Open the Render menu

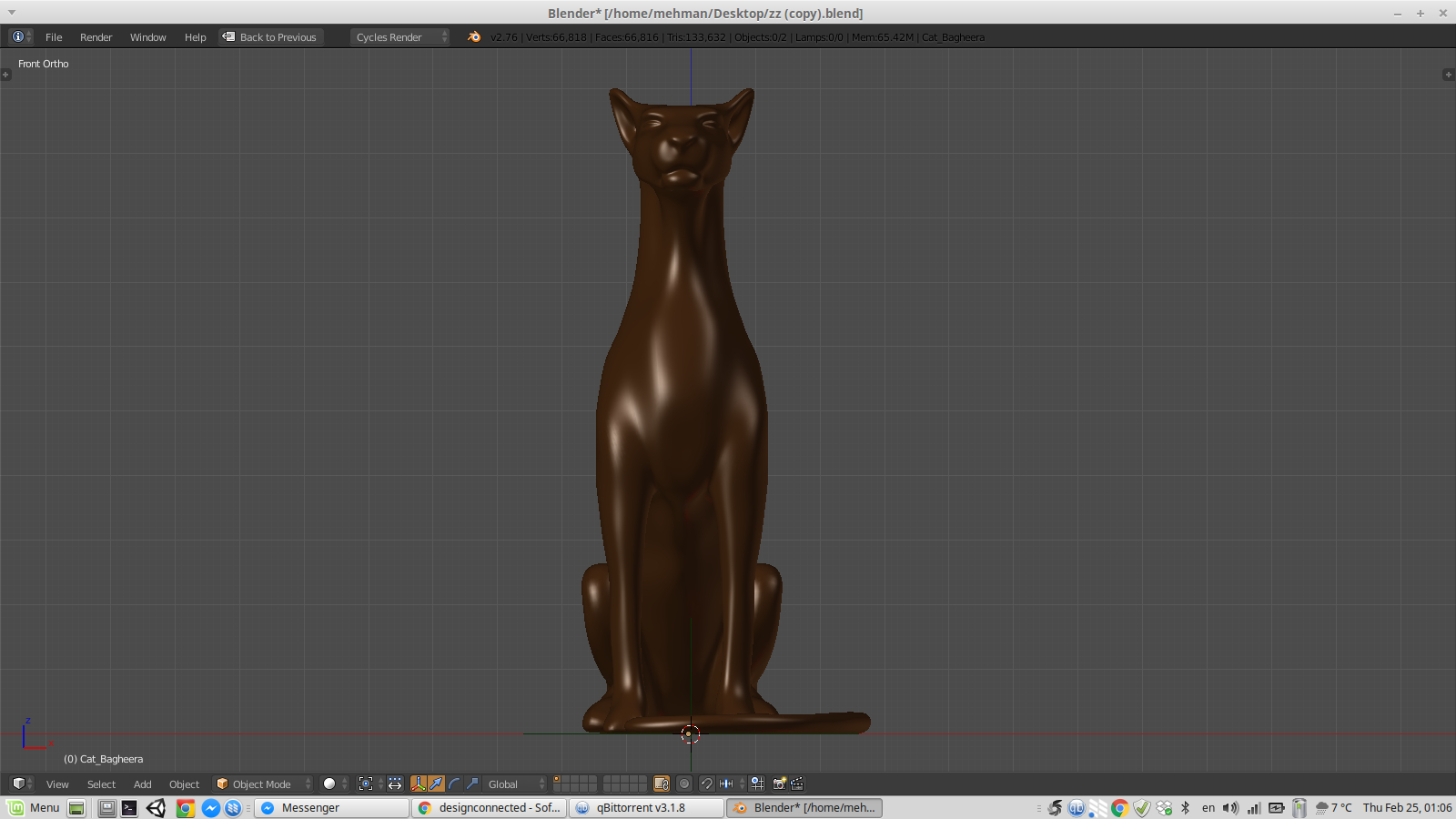[x=96, y=37]
